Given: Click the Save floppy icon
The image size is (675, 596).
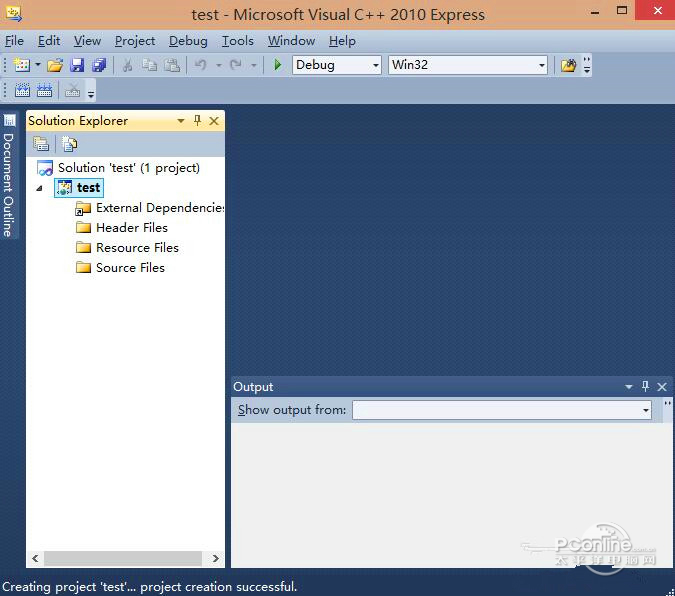Looking at the screenshot, I should 77,65.
